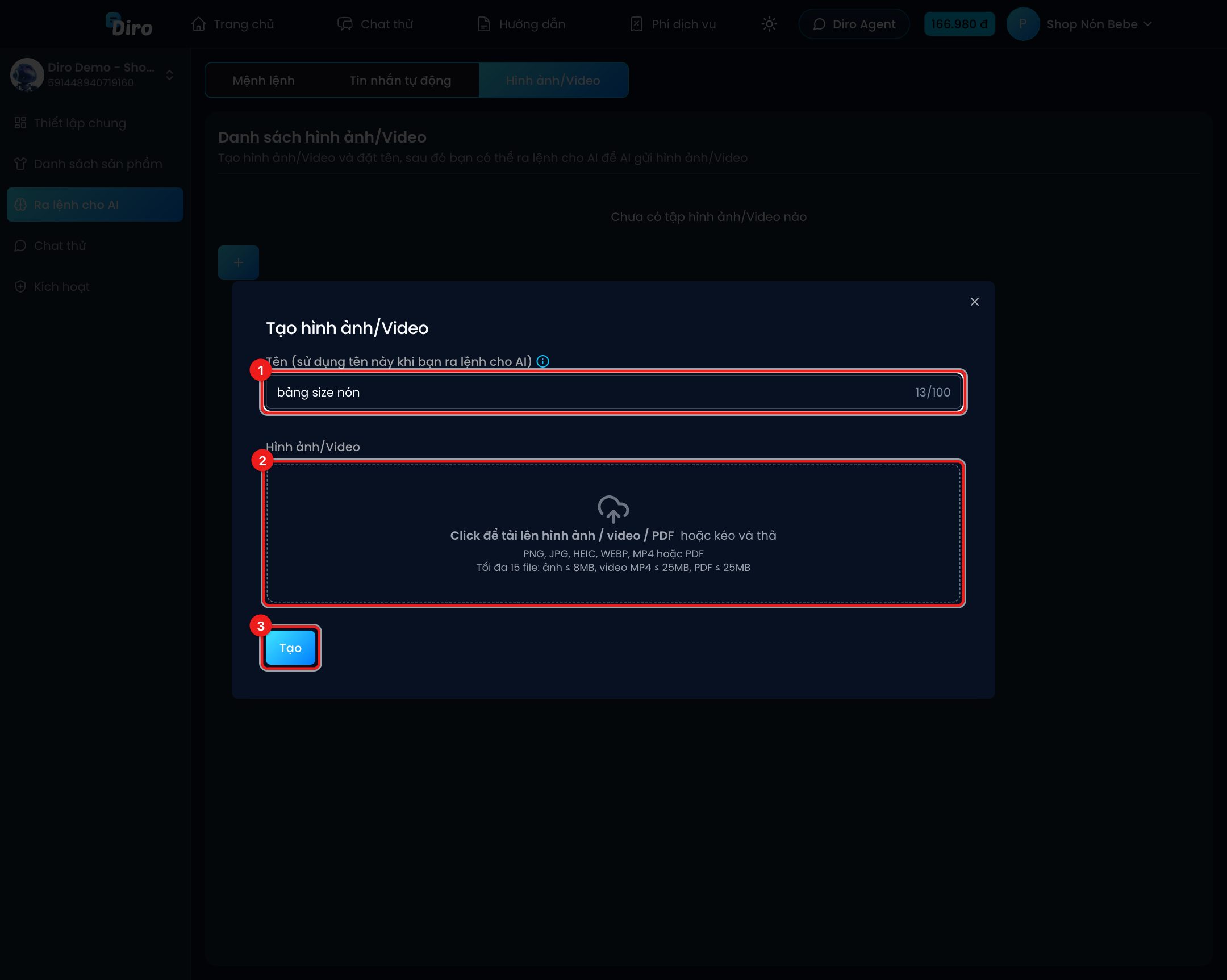Click the Trang chủ house icon
This screenshot has width=1227, height=980.
[x=199, y=24]
